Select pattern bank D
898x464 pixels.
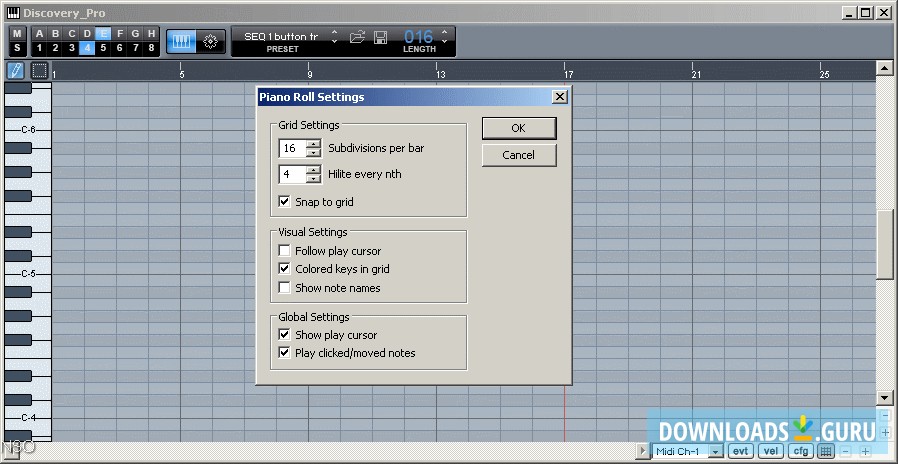[x=87, y=34]
